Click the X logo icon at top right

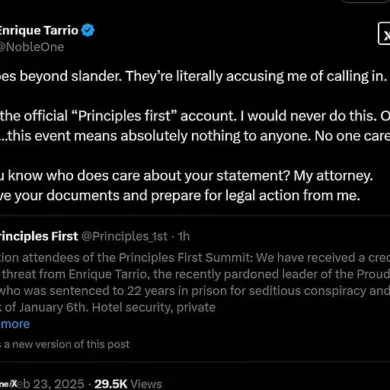pos(384,34)
